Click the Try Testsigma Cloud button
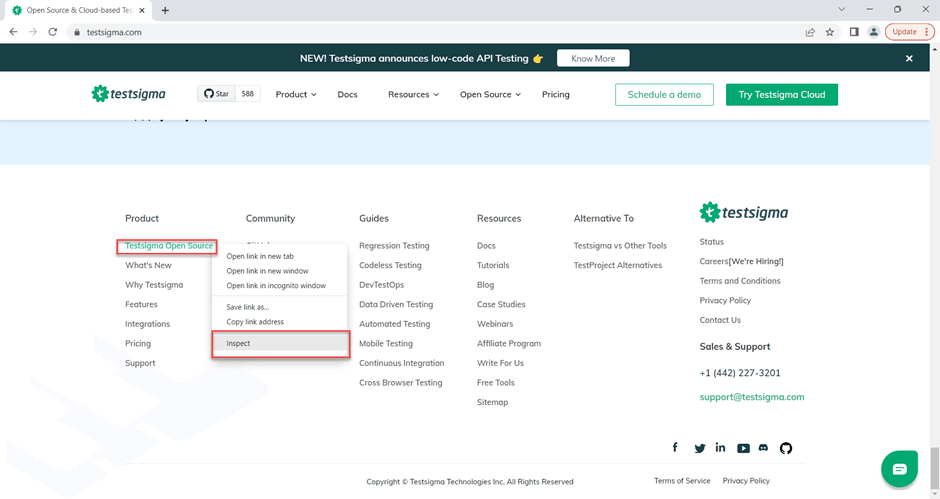This screenshot has height=499, width=940. coord(782,94)
